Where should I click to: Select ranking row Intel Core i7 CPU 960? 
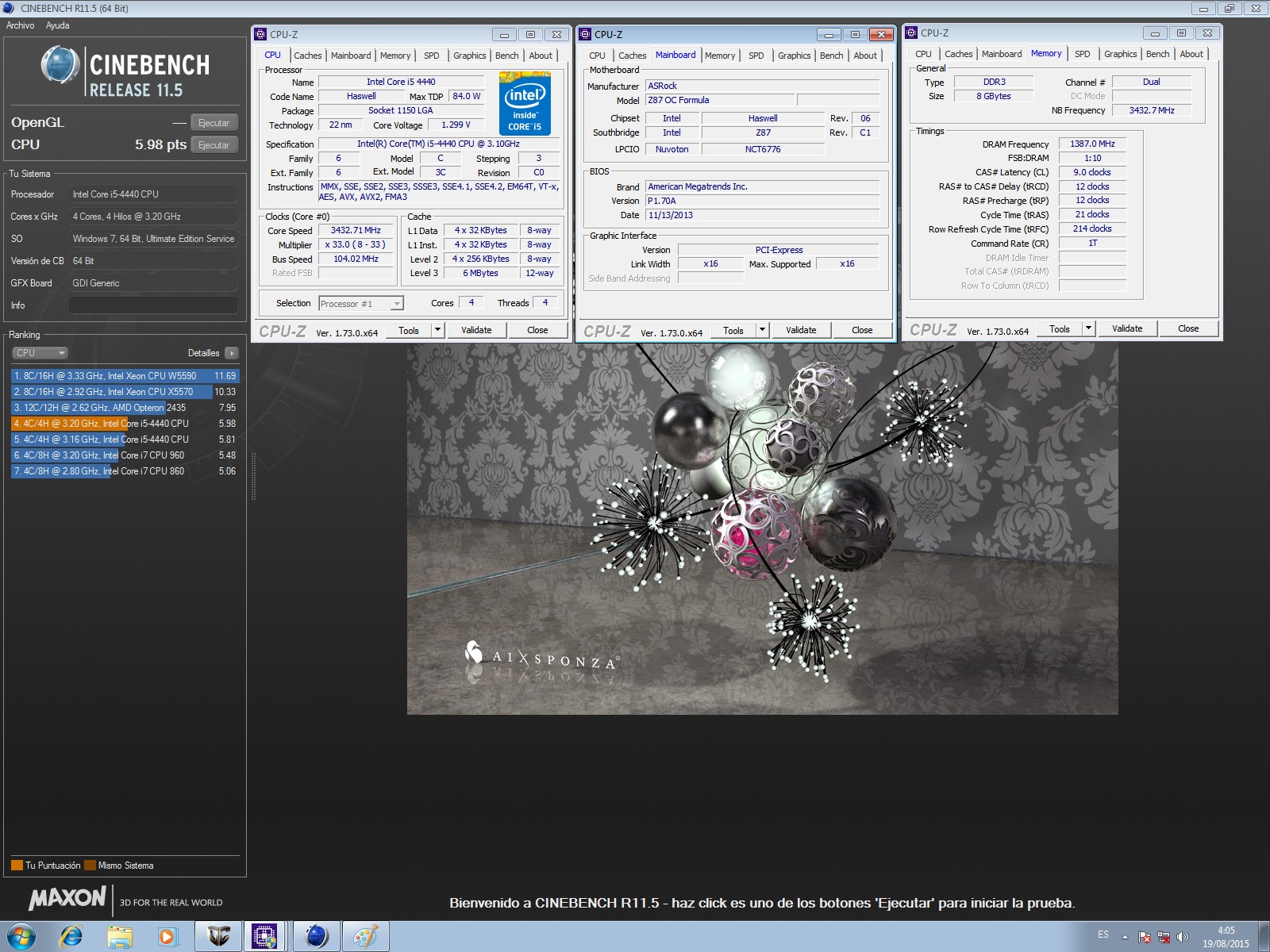125,455
